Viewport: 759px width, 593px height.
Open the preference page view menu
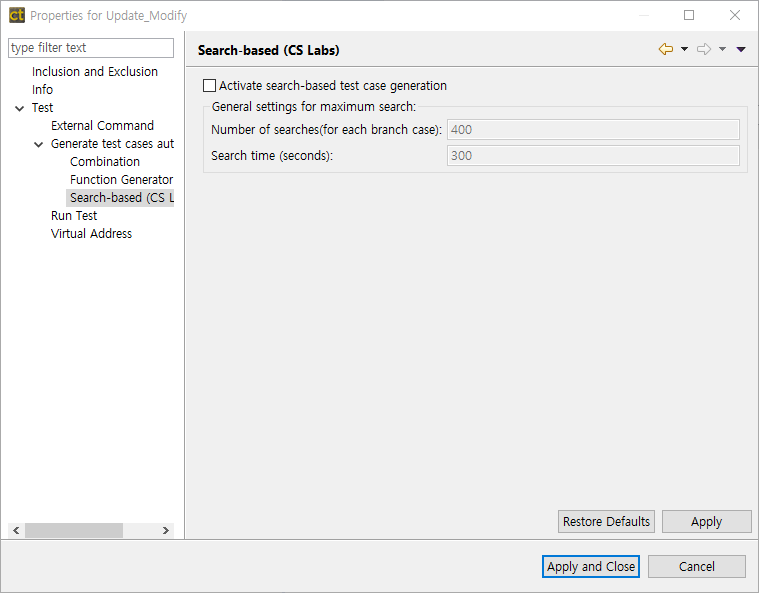741,49
